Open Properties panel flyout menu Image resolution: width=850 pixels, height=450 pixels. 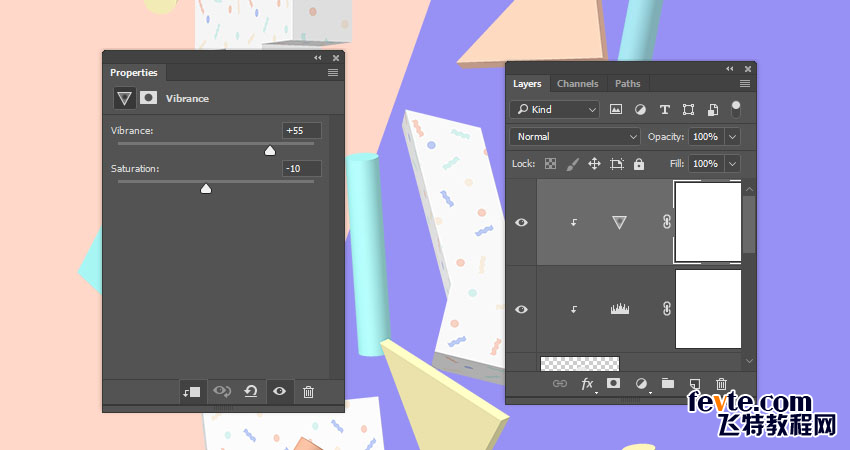pos(333,73)
